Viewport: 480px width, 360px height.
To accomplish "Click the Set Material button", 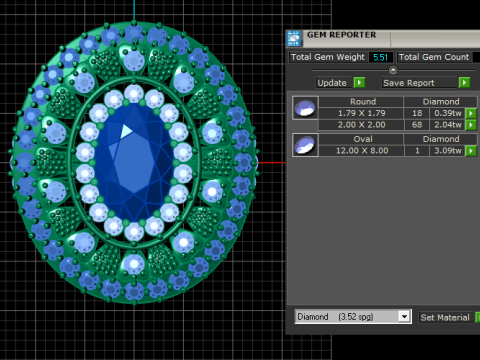I will point(445,317).
